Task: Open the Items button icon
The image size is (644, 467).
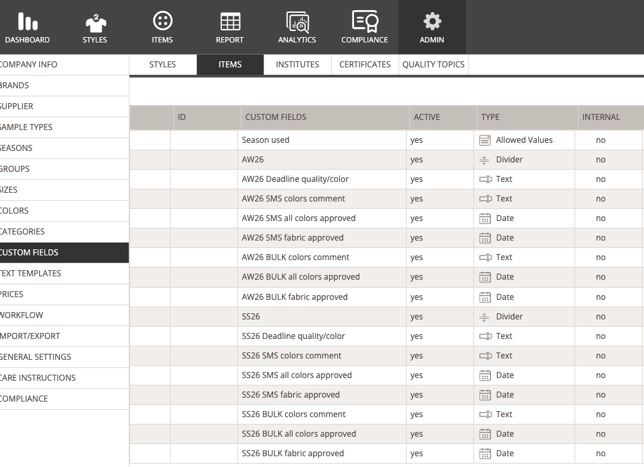Action: [x=163, y=21]
